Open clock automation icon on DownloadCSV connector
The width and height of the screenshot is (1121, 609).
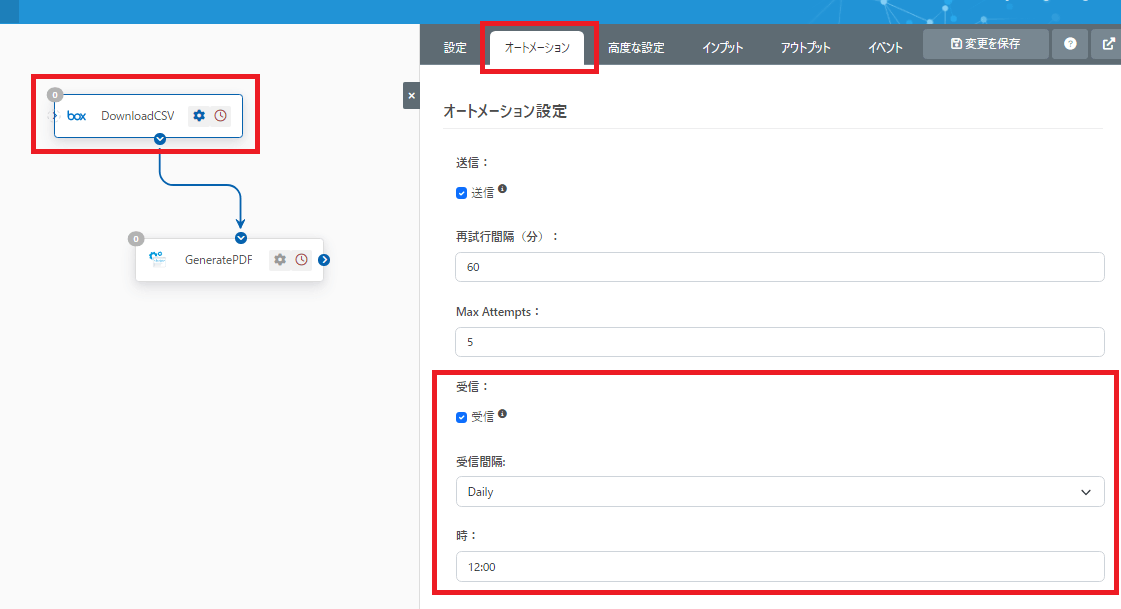tap(221, 116)
